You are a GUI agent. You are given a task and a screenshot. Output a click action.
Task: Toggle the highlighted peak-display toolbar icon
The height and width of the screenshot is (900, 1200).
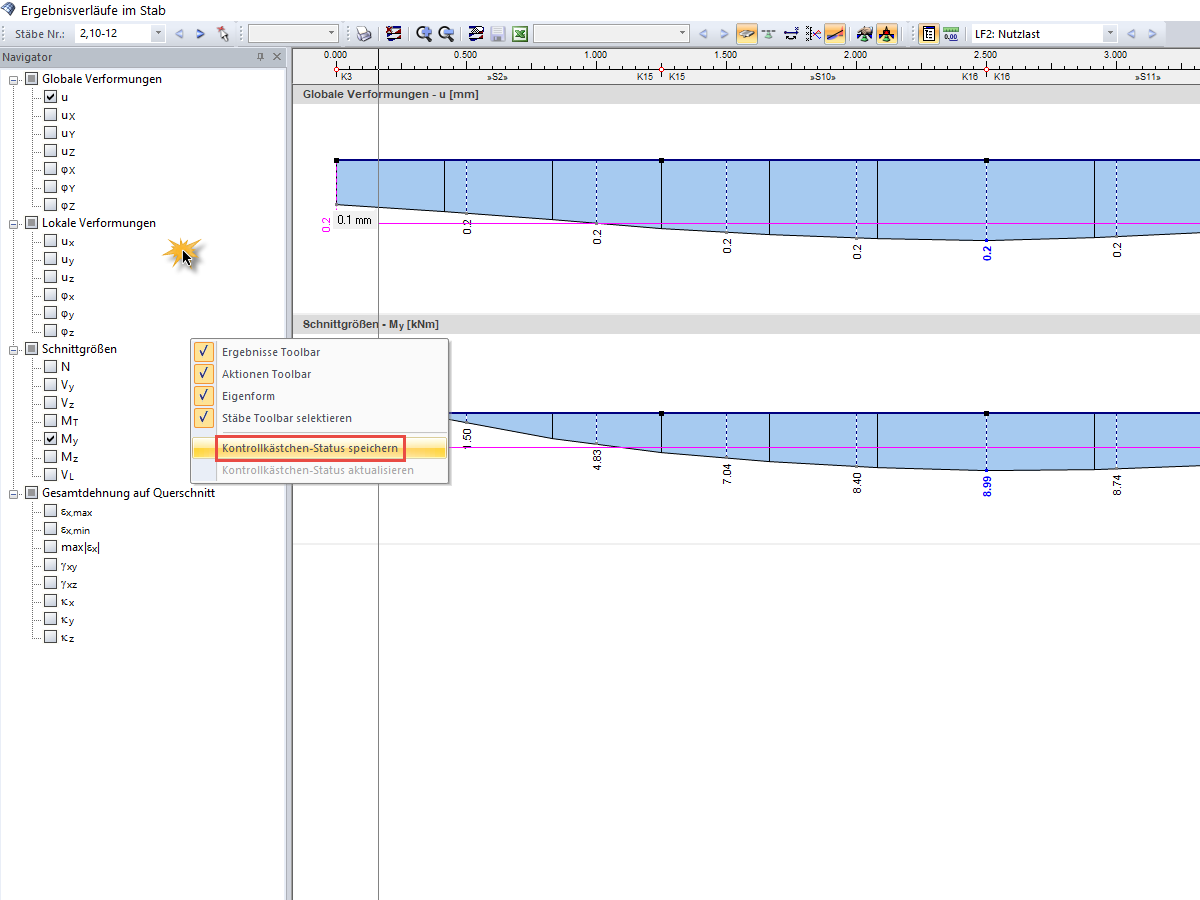886,34
